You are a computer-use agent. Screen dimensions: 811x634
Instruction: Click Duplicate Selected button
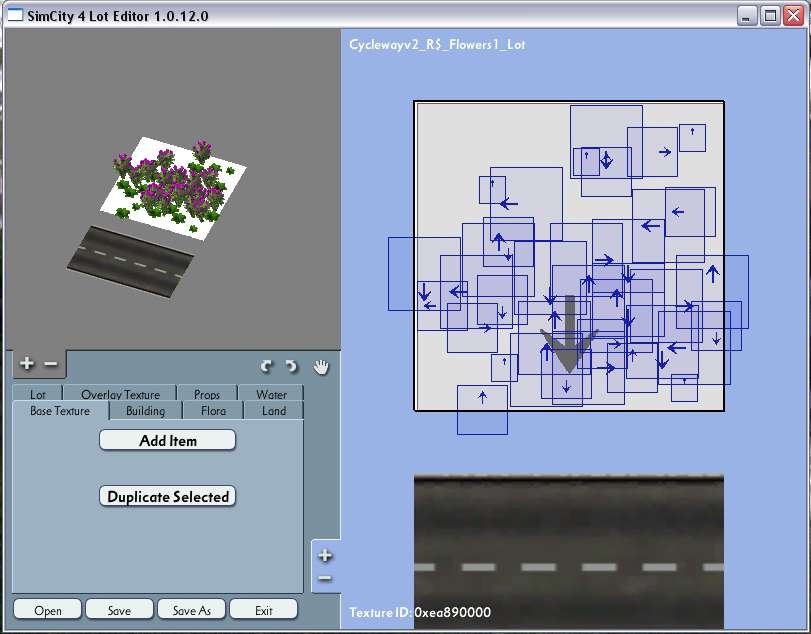point(168,496)
